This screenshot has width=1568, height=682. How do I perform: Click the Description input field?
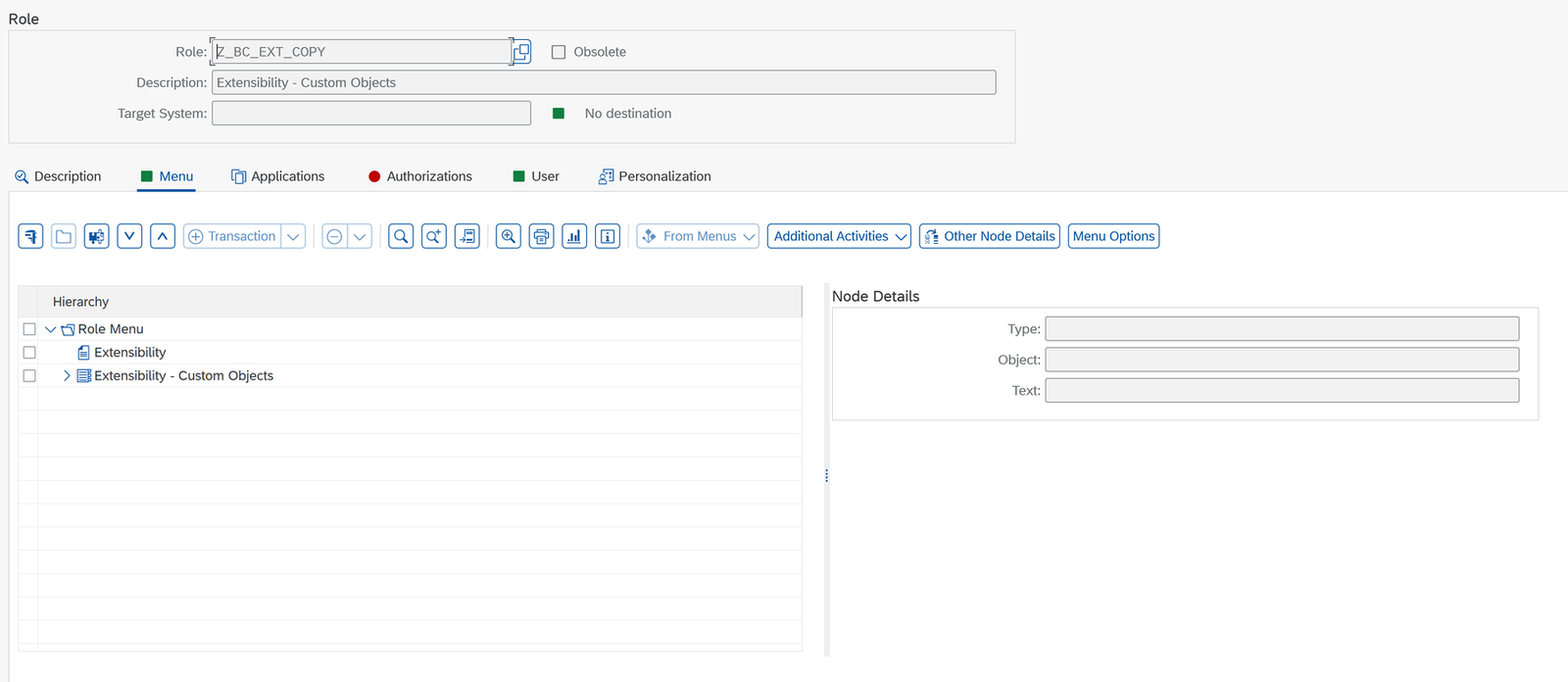click(604, 82)
